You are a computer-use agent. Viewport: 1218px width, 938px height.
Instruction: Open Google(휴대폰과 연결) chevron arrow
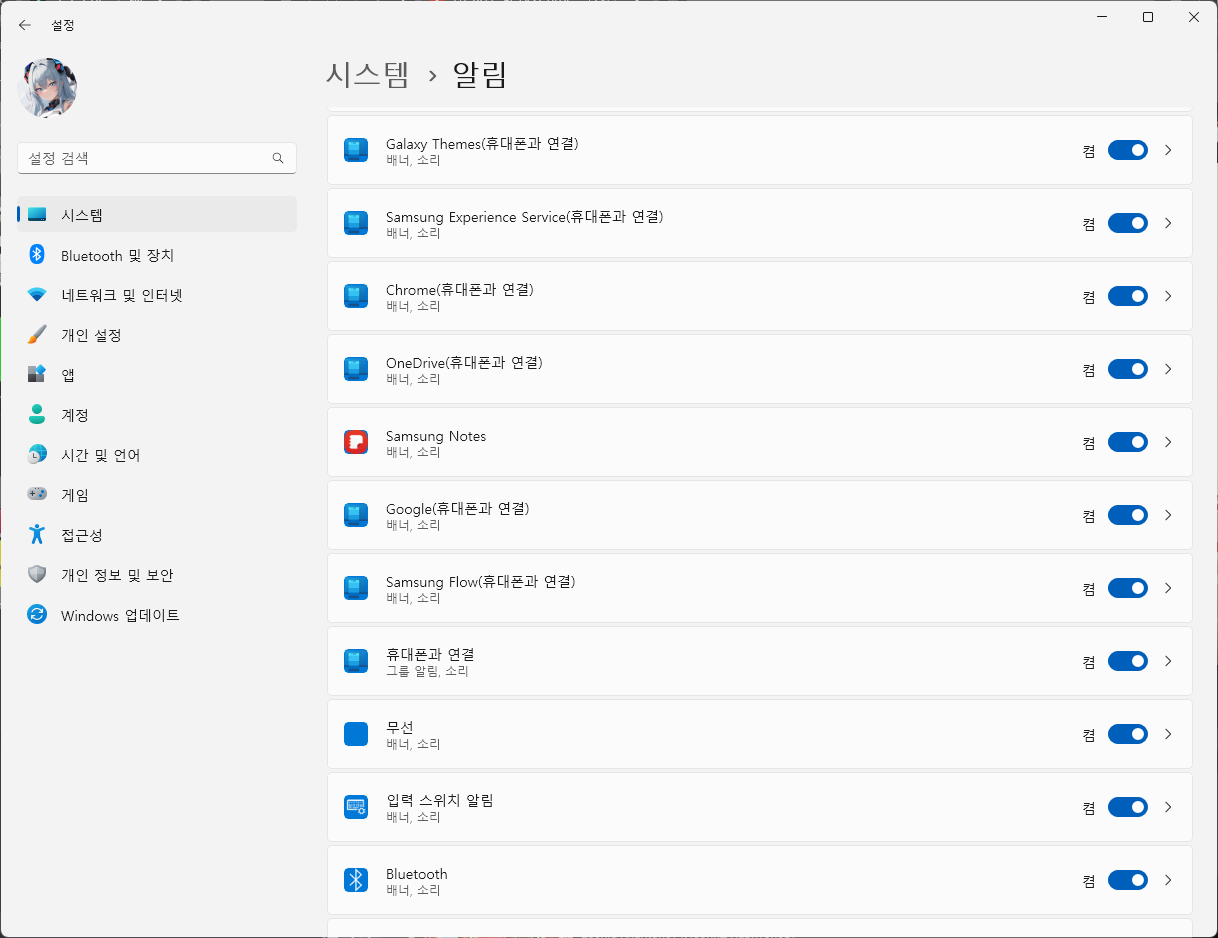[1168, 515]
